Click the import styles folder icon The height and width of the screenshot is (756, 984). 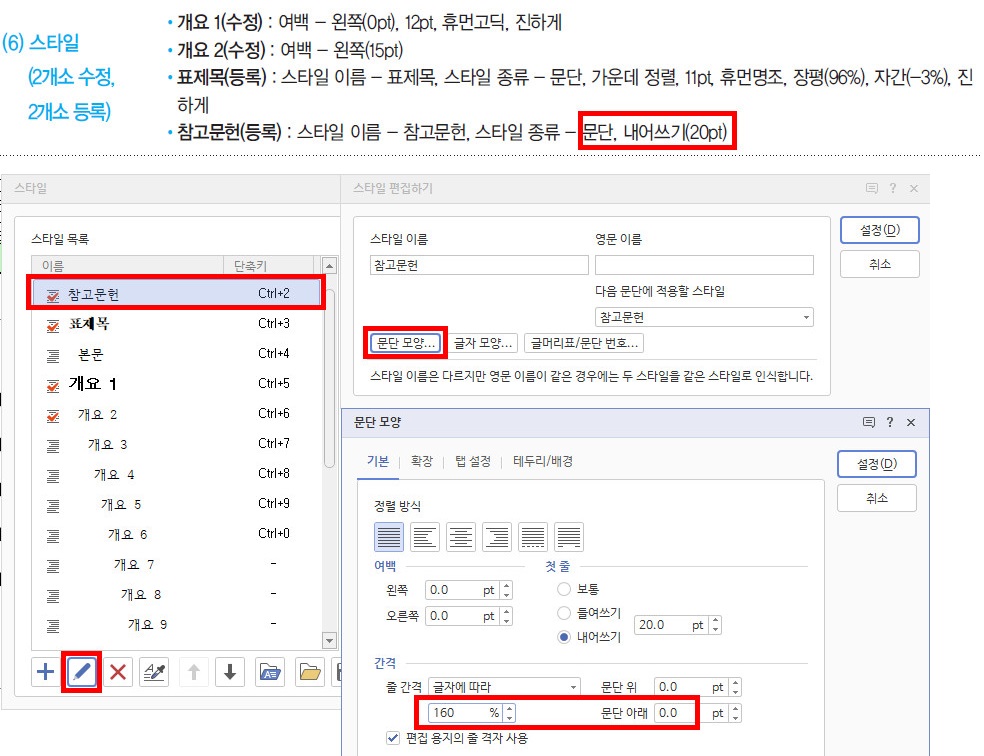pos(270,672)
